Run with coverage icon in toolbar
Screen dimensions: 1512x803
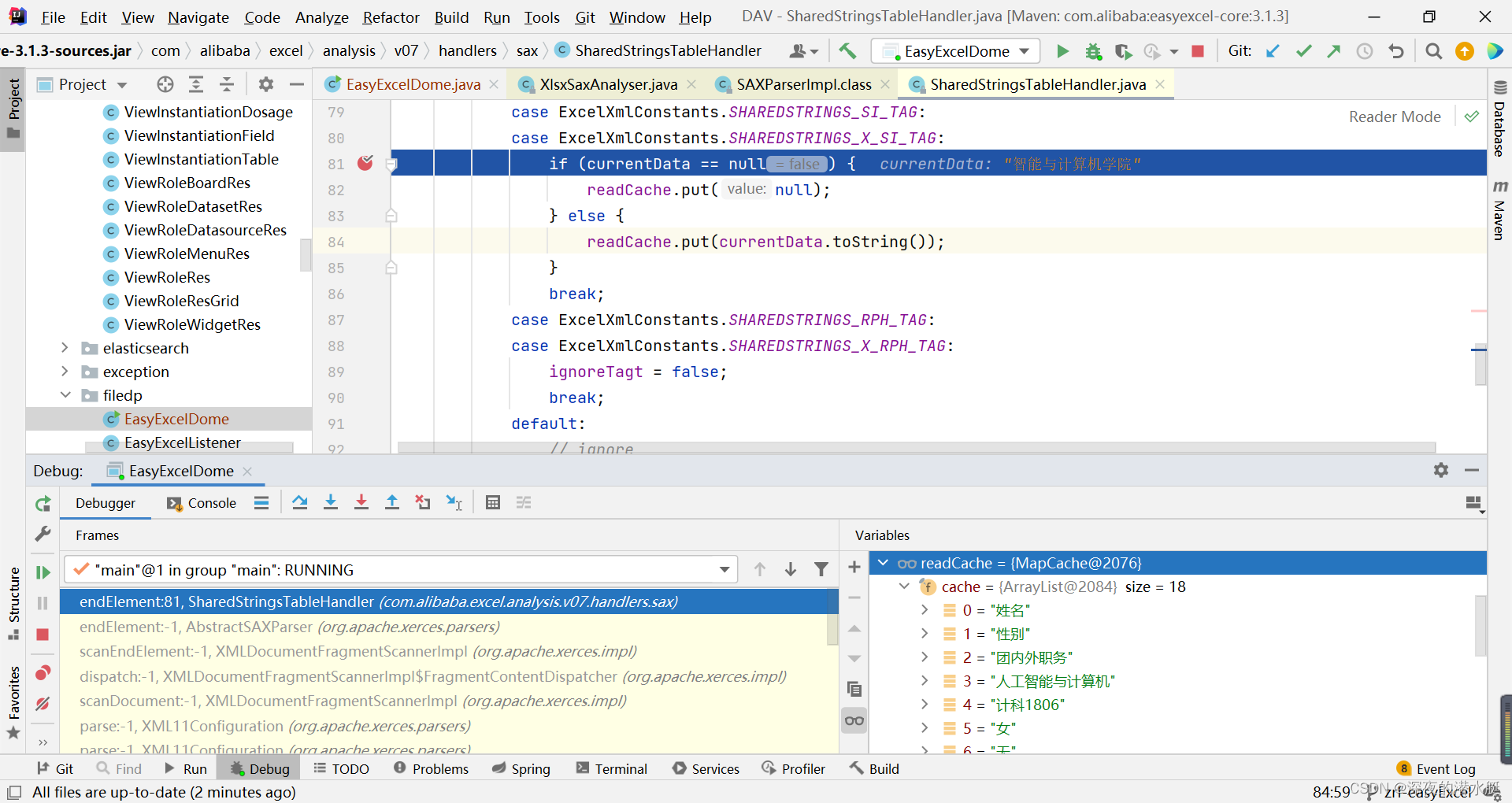(1123, 51)
